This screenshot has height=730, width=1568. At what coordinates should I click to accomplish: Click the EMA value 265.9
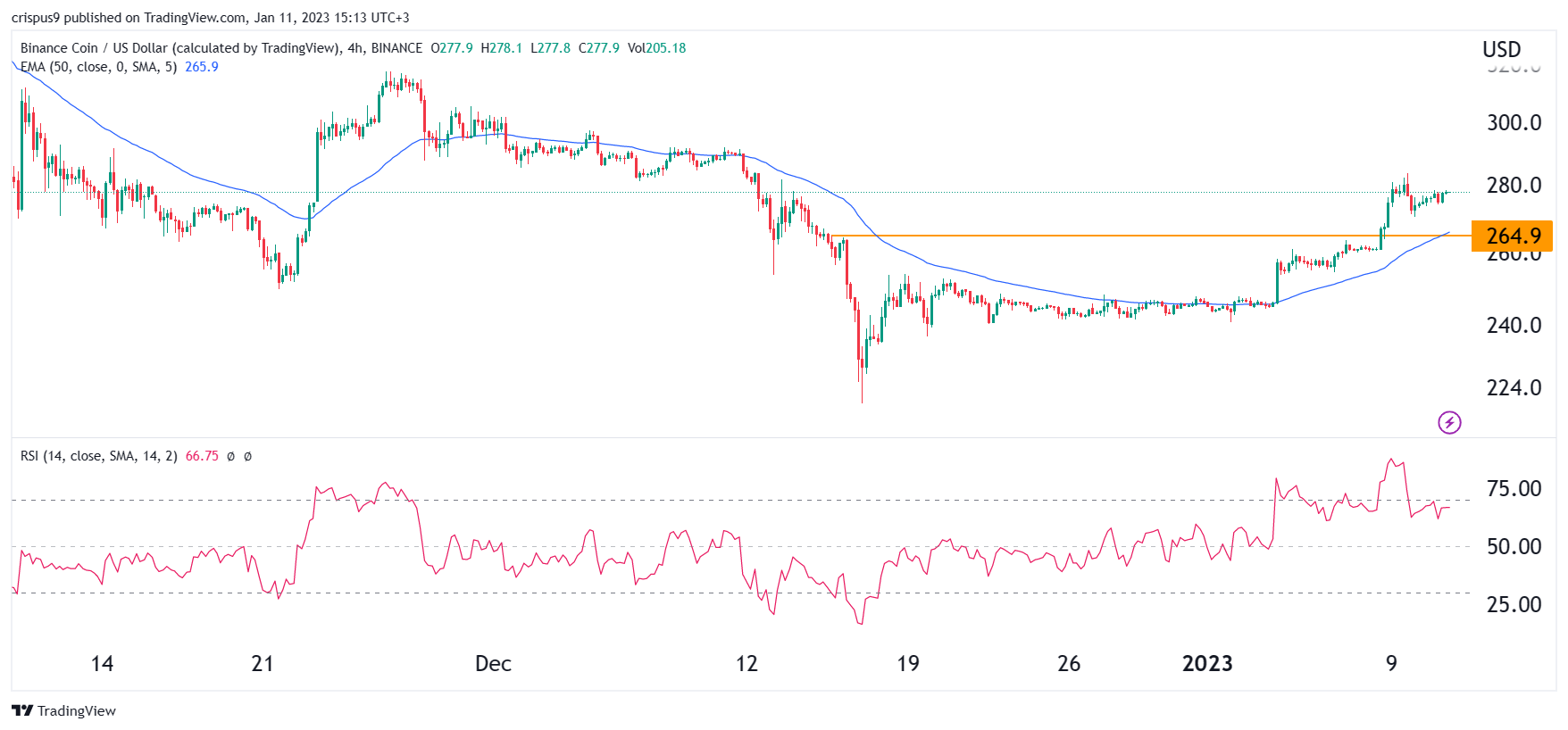coord(202,67)
